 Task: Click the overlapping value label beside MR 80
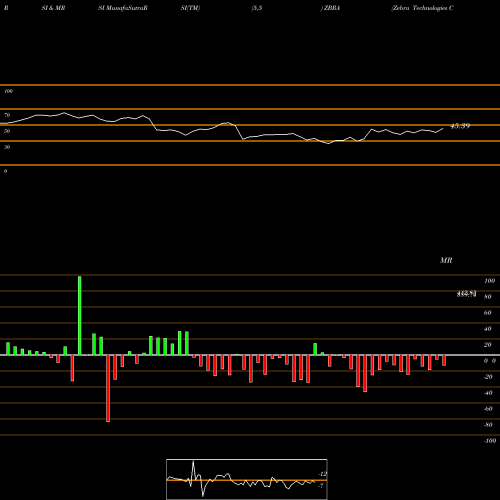(x=466, y=294)
